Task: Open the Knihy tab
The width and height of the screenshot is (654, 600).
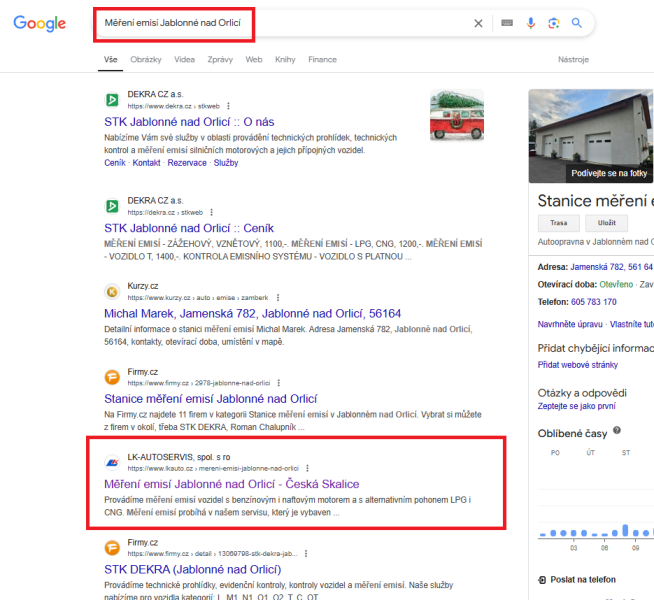Action: tap(285, 59)
